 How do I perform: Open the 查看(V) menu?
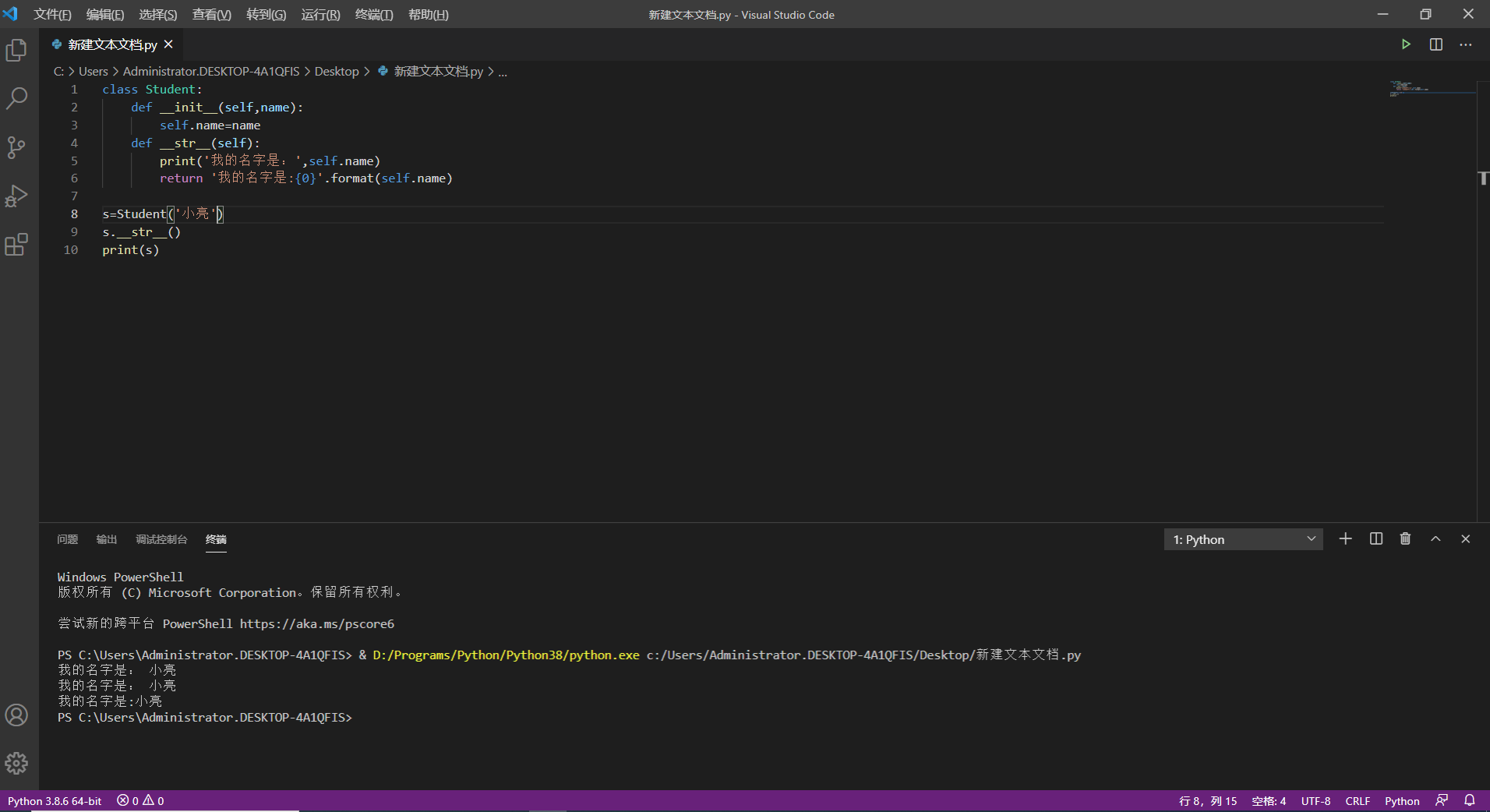click(212, 15)
